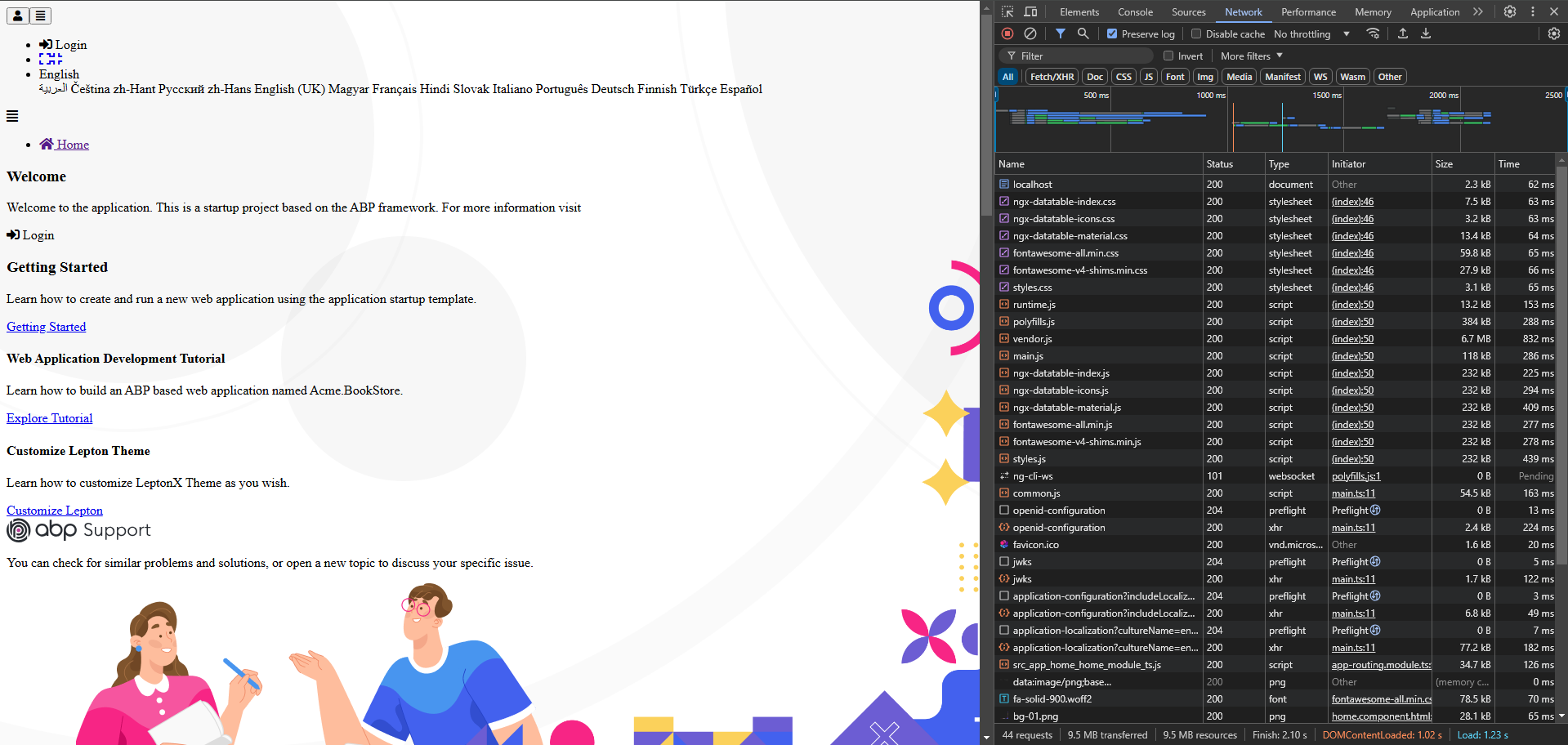
Task: Stop recording the network log
Action: tap(1007, 33)
